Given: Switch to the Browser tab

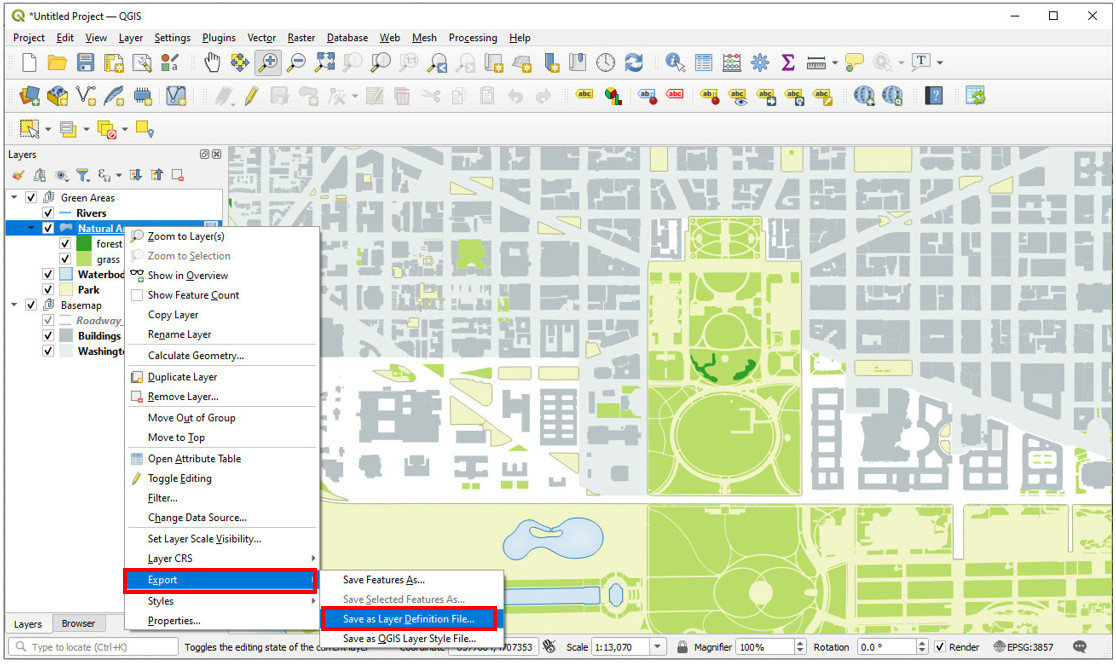Looking at the screenshot, I should (x=79, y=623).
